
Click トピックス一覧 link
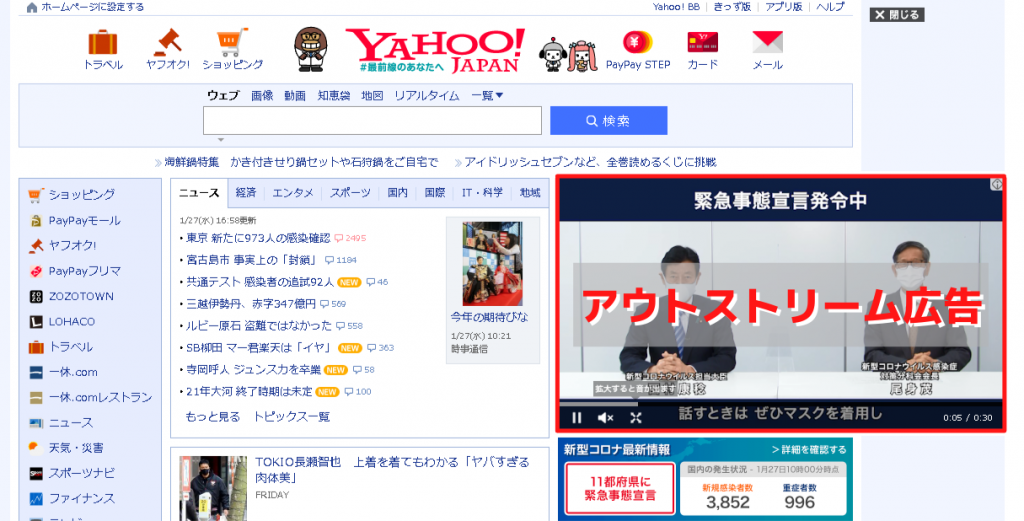(291, 417)
